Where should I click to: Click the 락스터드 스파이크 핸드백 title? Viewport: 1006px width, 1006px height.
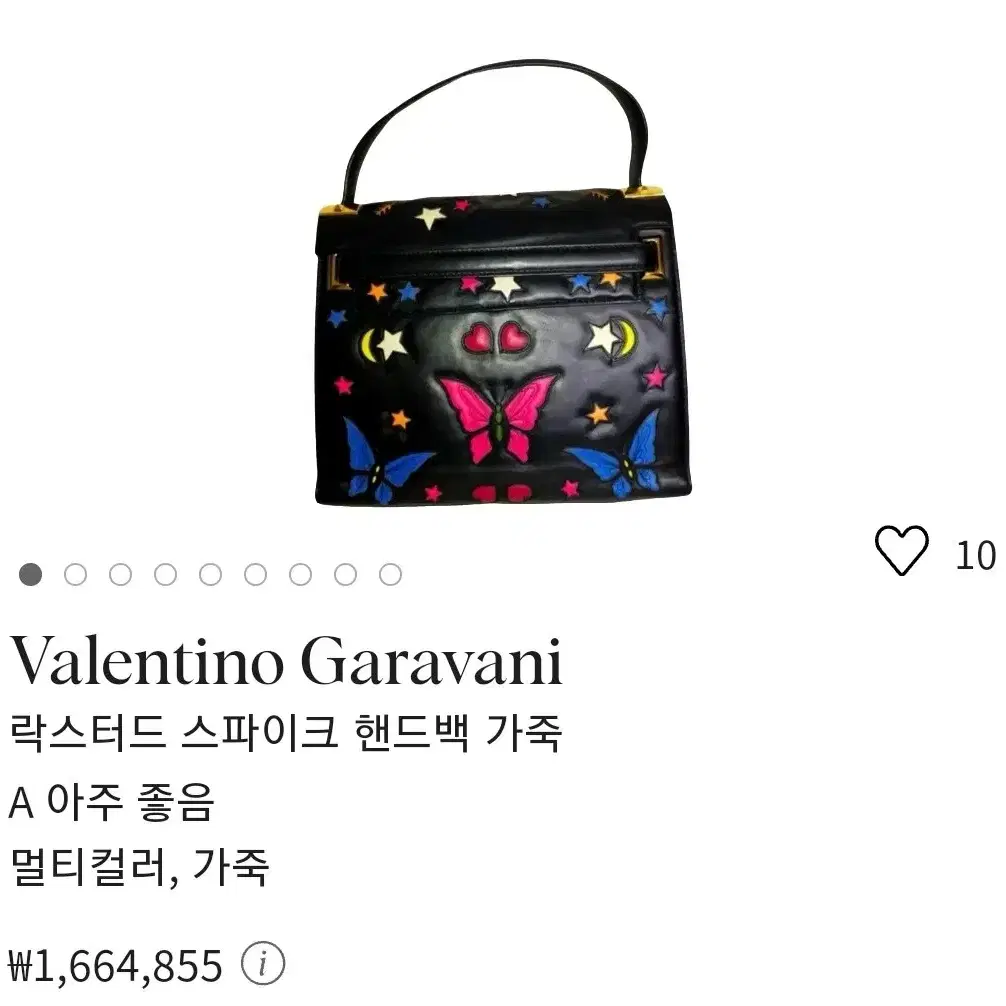click(x=287, y=732)
